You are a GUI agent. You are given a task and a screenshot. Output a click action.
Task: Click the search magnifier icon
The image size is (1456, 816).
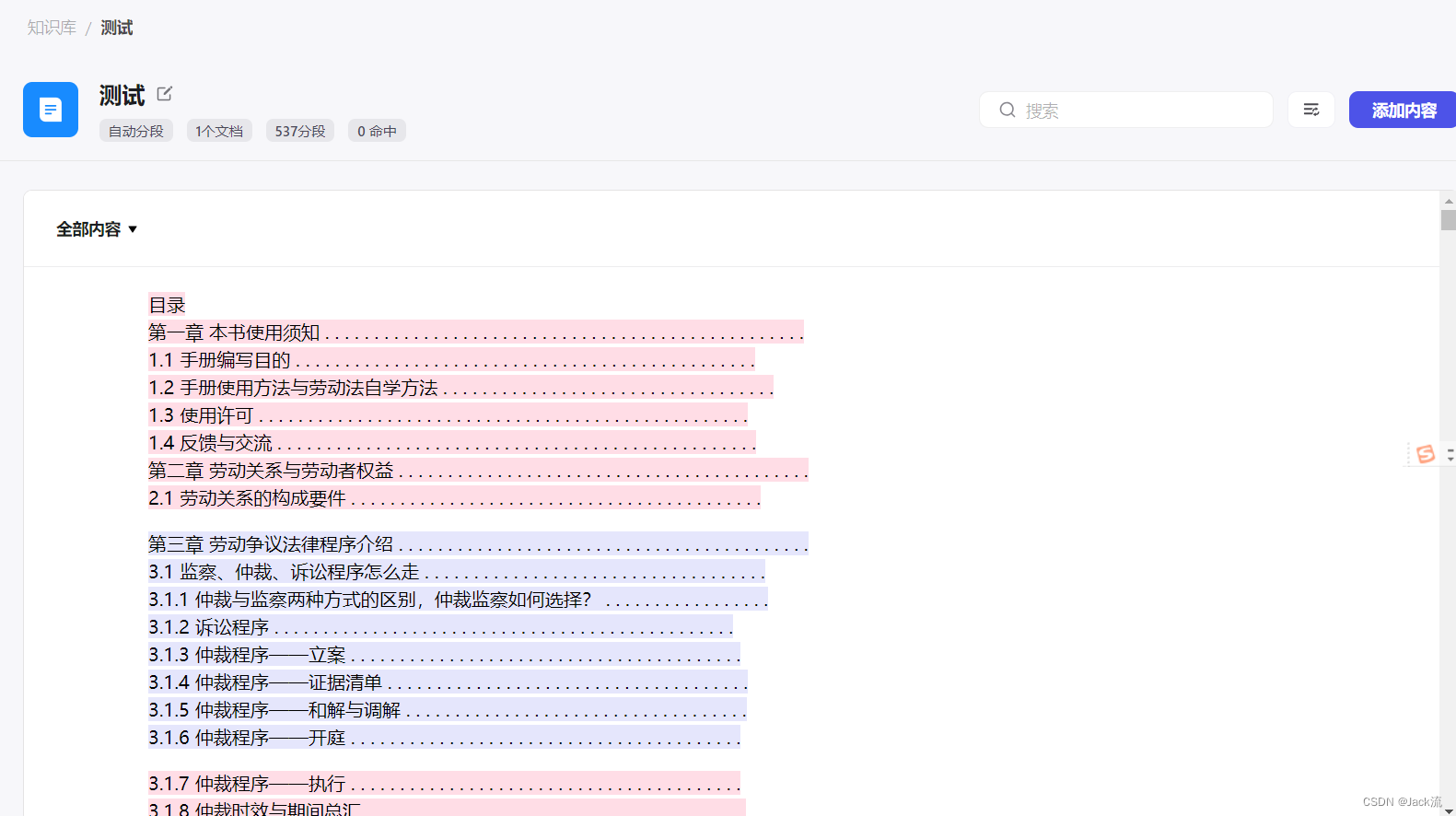[1008, 111]
